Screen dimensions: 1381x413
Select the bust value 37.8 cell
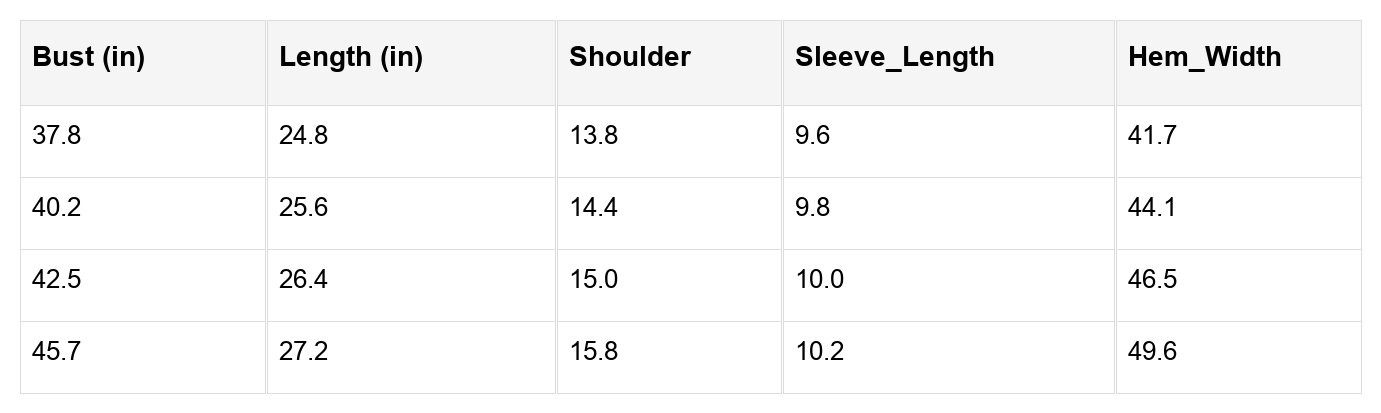(57, 136)
